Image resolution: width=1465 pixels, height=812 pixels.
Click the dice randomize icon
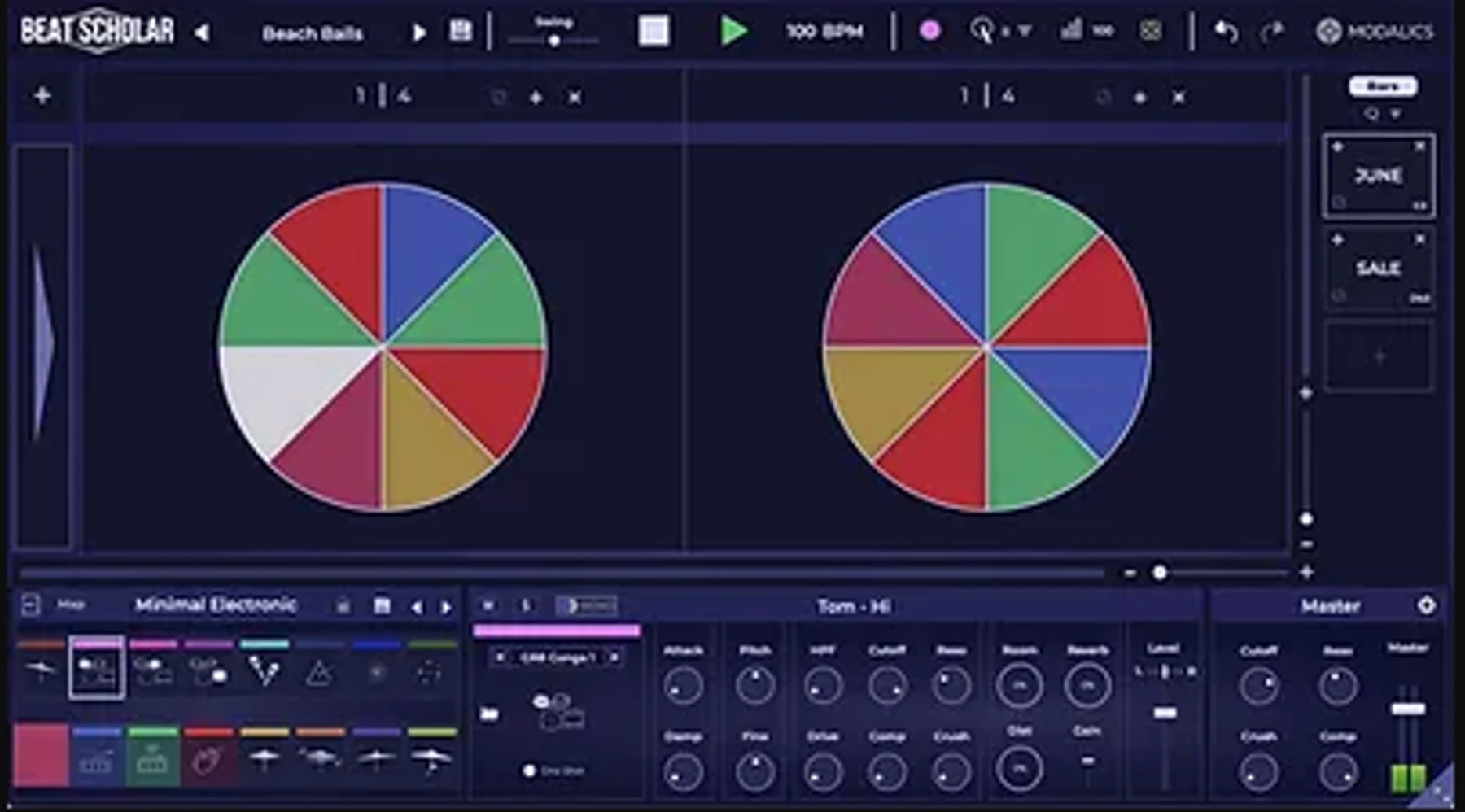[1151, 31]
